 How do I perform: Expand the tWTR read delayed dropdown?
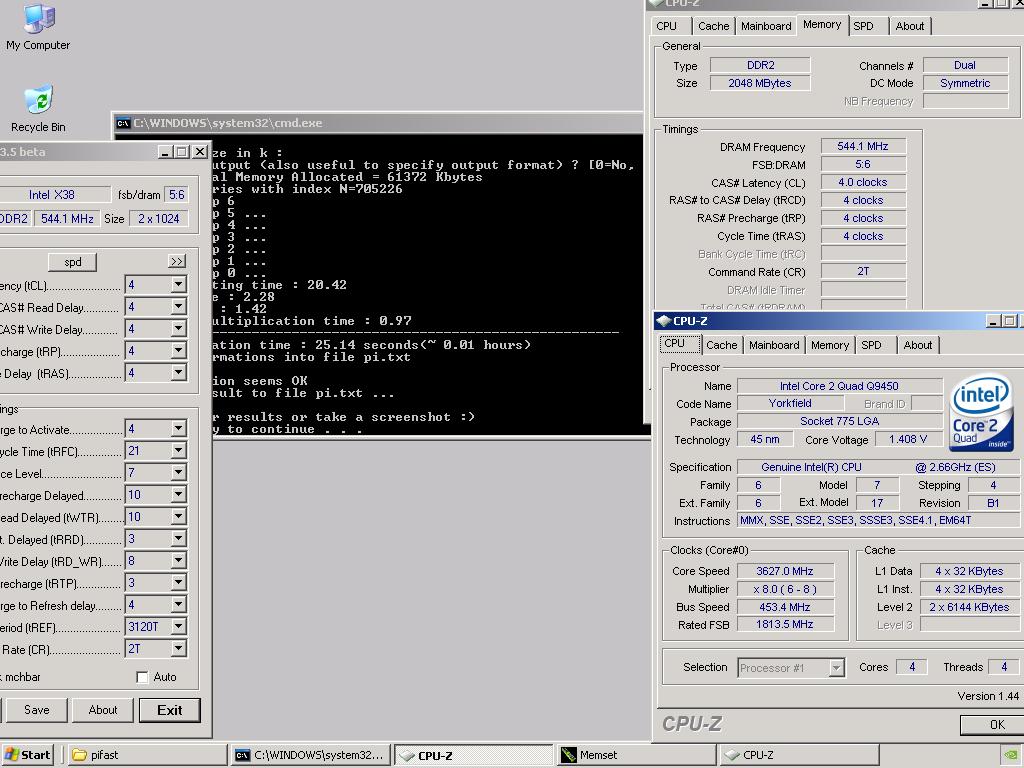coord(178,517)
